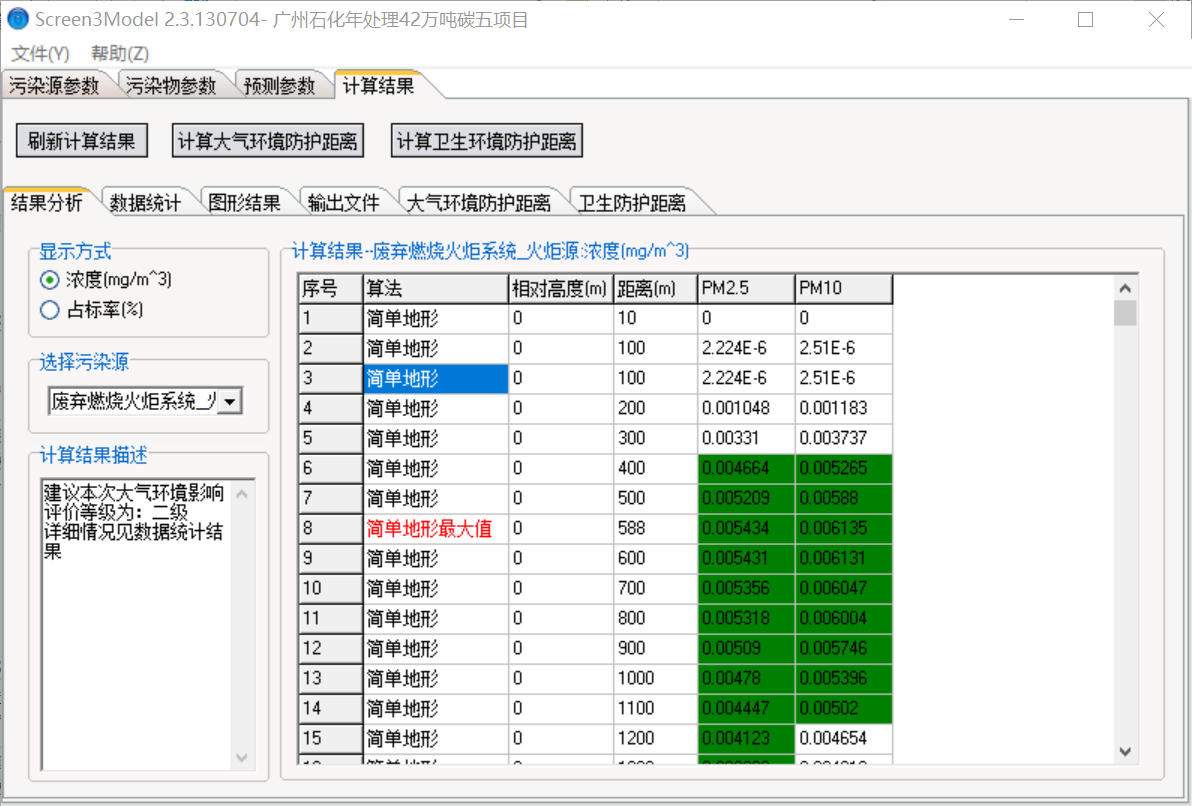Open the 图形结果 sub-tab

[245, 202]
